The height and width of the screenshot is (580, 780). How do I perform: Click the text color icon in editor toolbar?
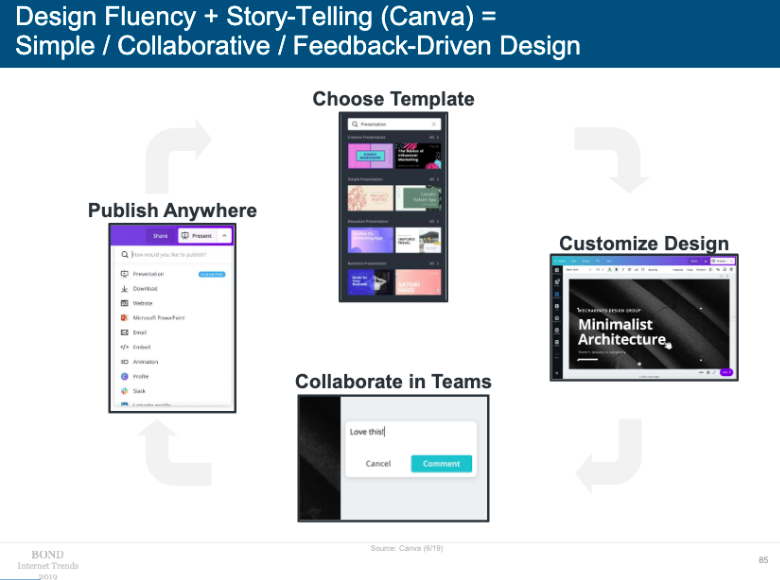click(610, 269)
